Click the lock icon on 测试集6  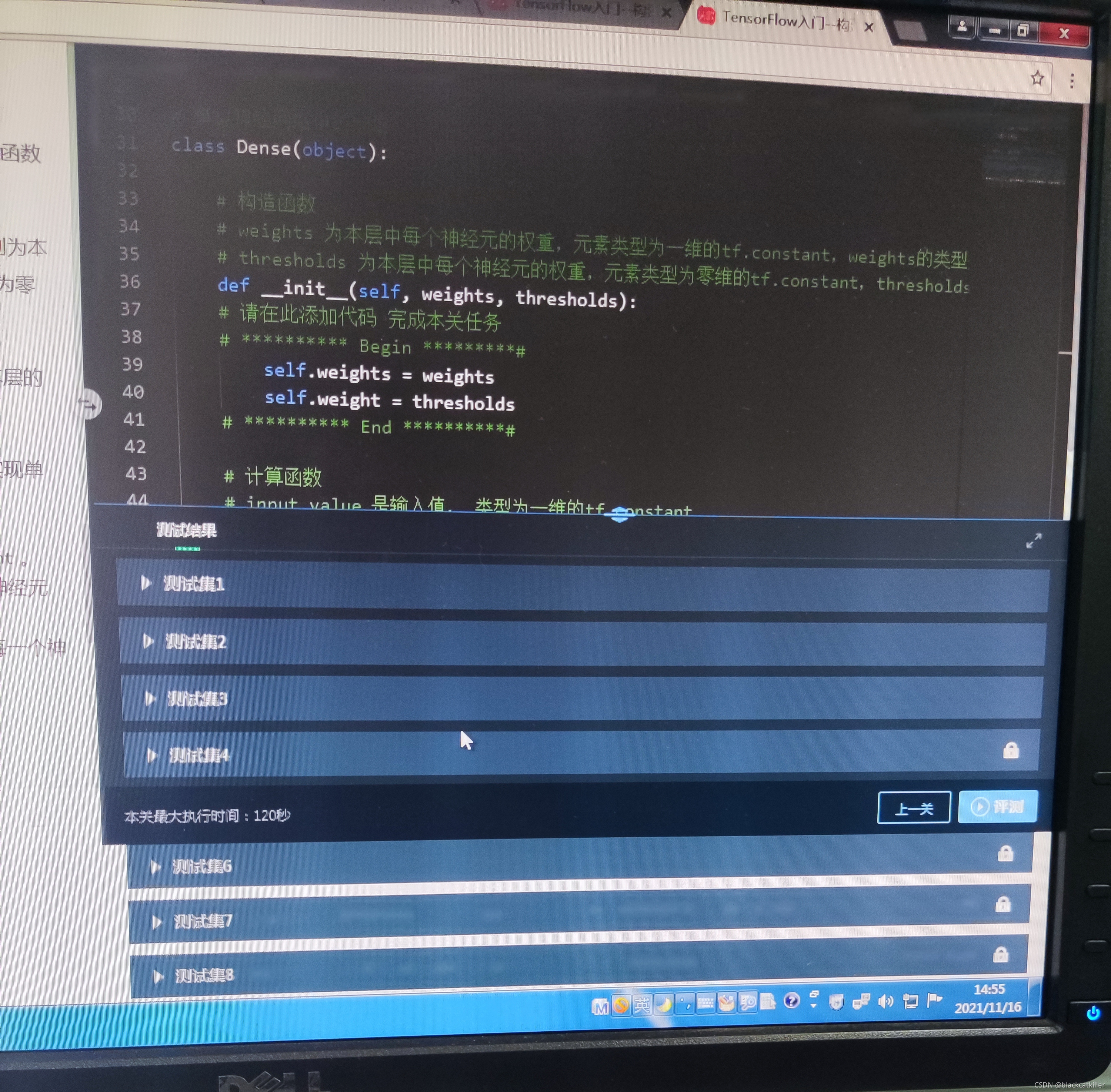coord(1005,853)
